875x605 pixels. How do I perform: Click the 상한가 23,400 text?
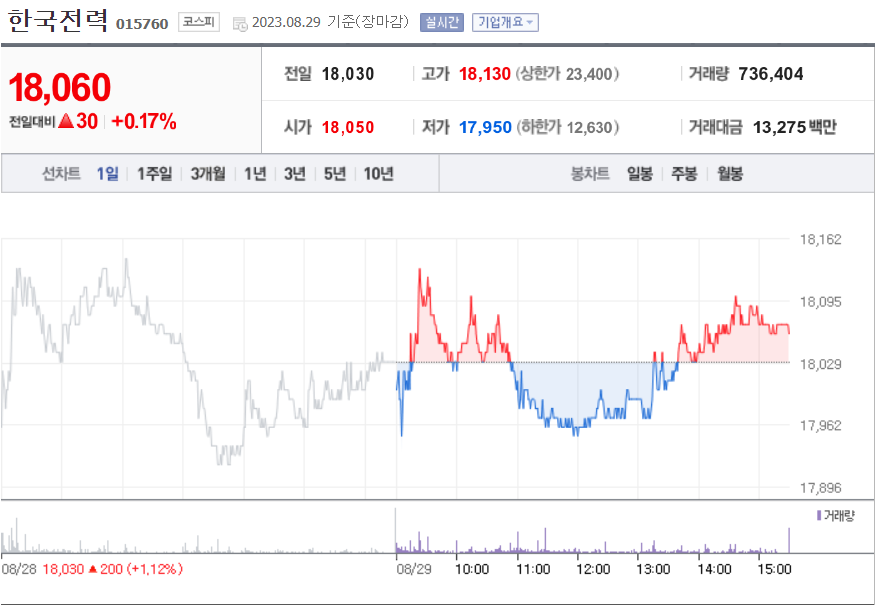[567, 74]
